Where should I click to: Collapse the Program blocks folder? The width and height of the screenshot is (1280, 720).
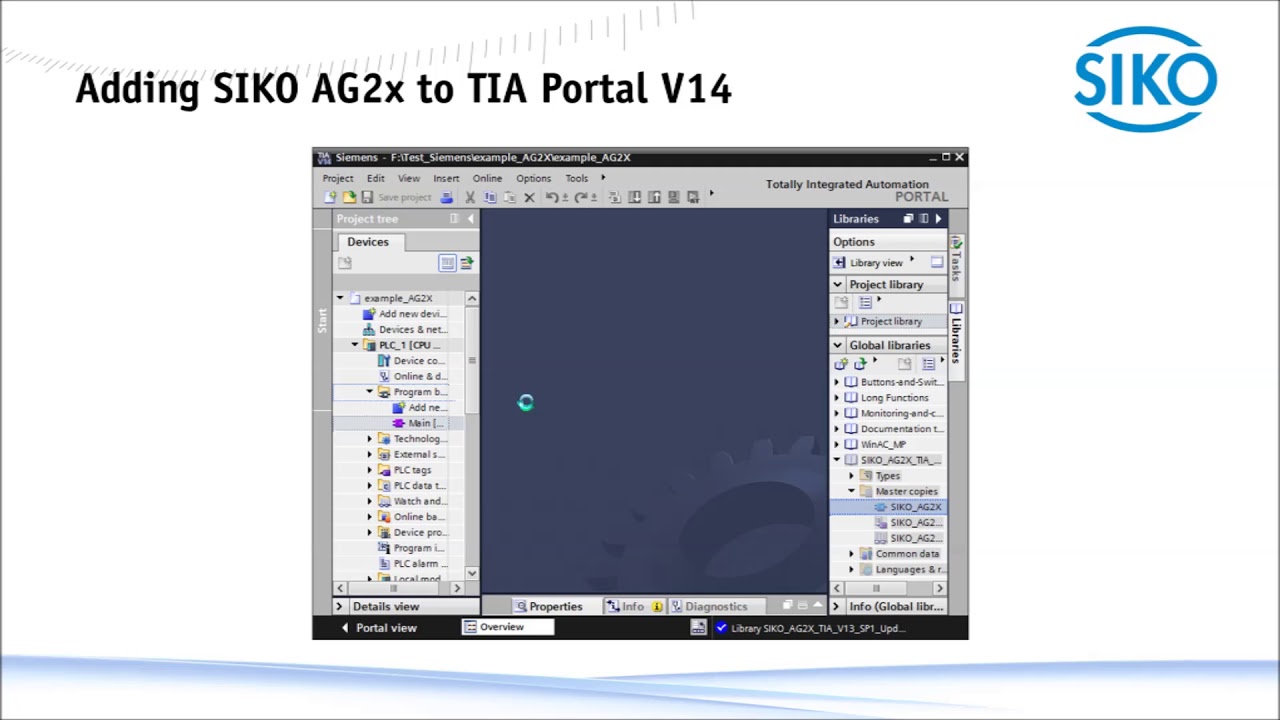point(370,392)
